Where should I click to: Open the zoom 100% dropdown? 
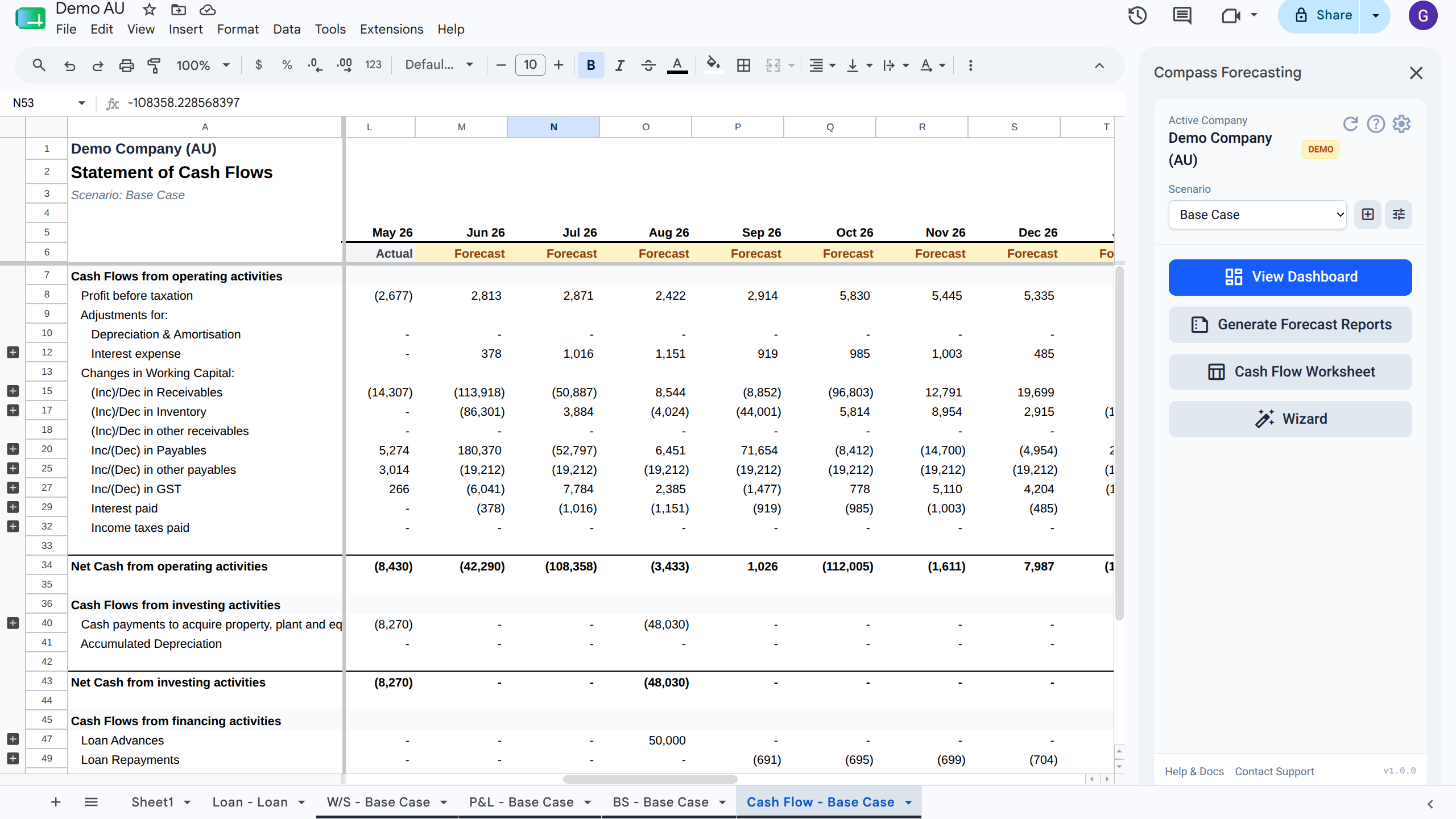202,65
